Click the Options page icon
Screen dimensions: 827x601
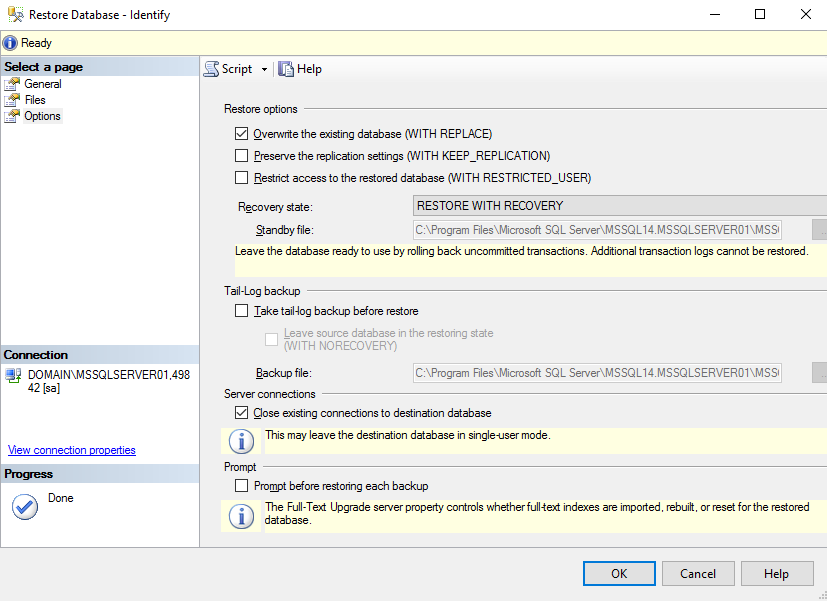(12, 116)
